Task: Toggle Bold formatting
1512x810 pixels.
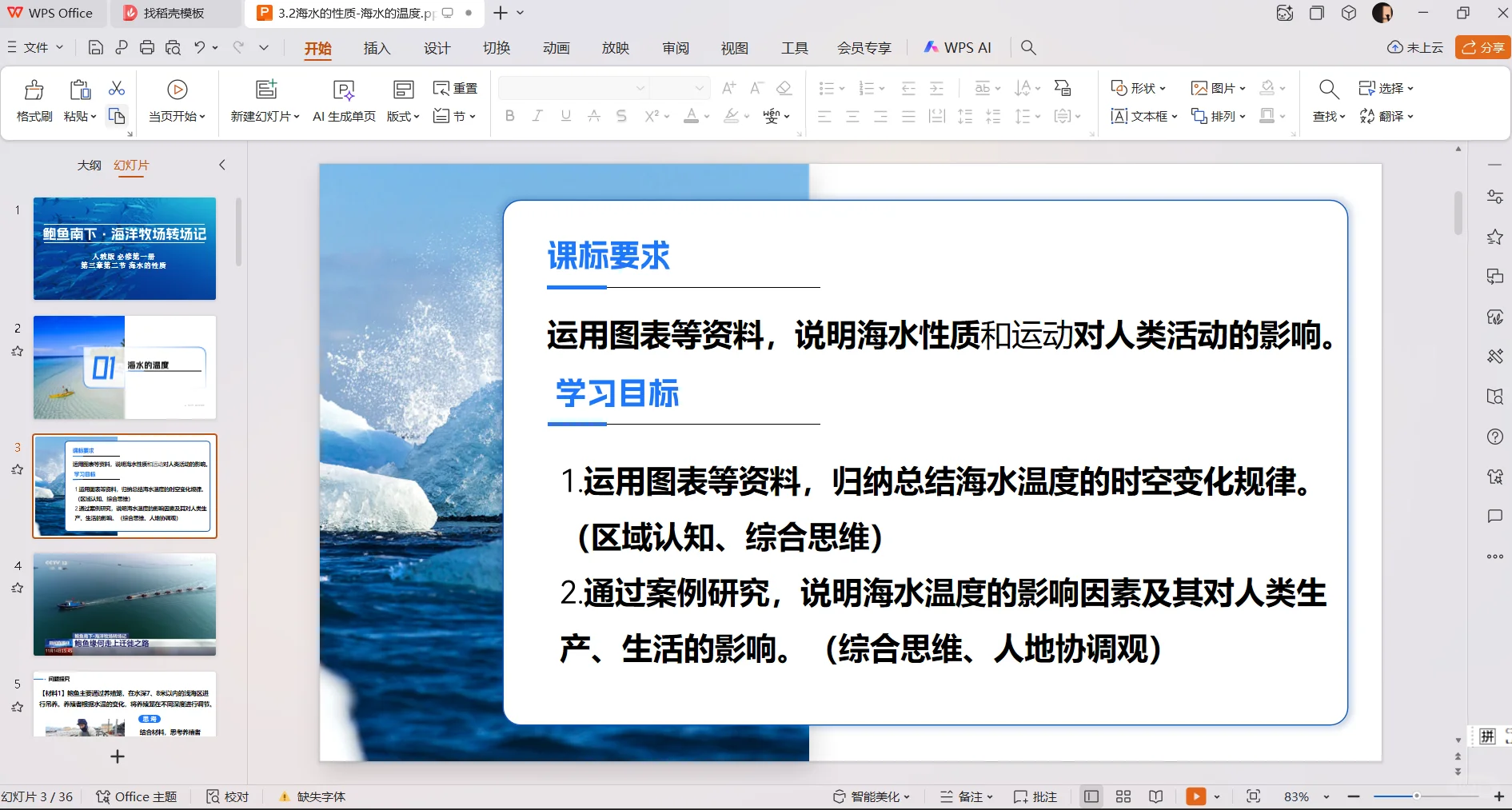Action: 510,116
